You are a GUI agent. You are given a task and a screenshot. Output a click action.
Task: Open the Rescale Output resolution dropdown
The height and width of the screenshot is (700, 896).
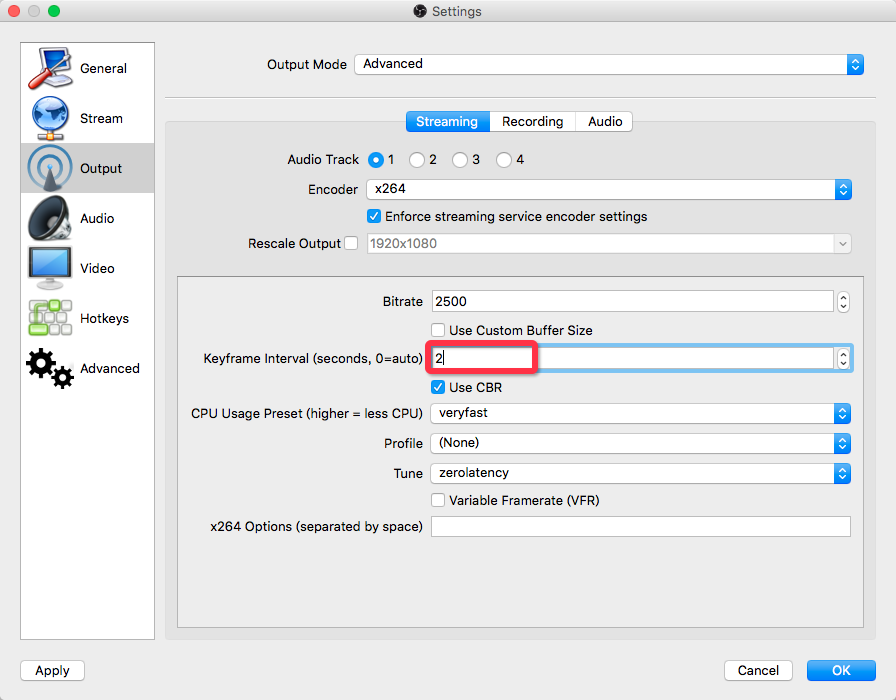tap(609, 243)
